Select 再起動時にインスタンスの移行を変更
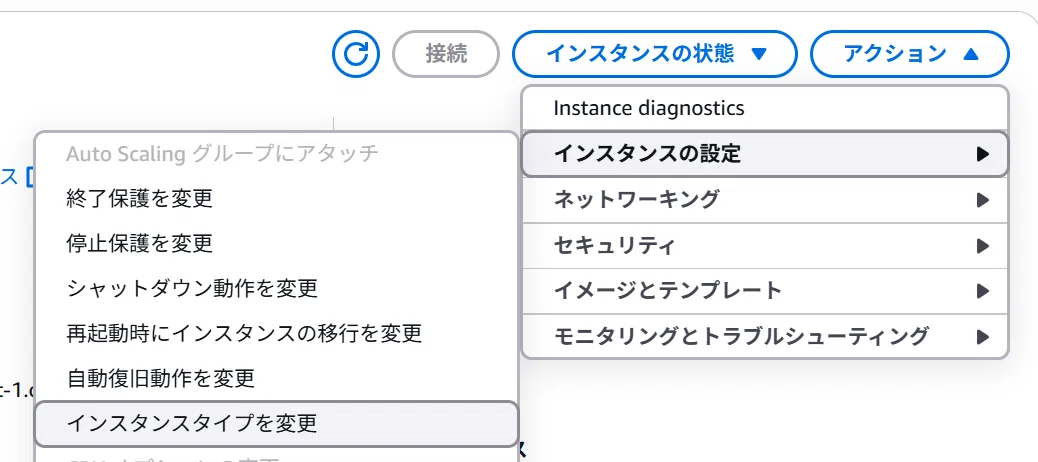The image size is (1038, 462). 276,333
